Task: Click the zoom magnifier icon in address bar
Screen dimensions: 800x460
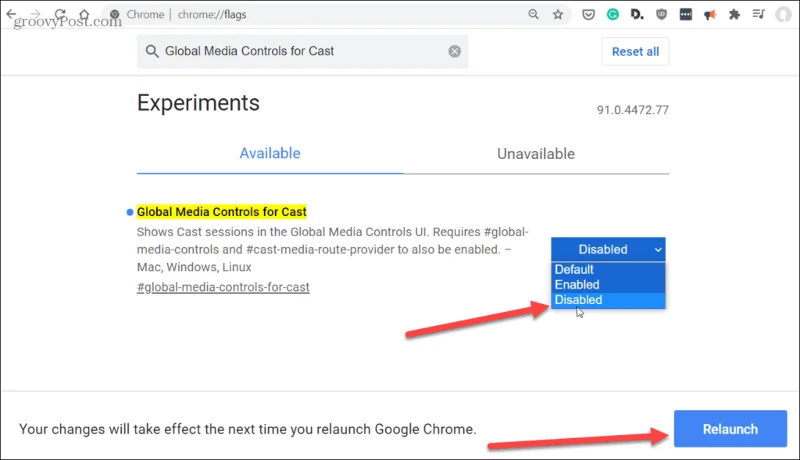Action: 533,14
